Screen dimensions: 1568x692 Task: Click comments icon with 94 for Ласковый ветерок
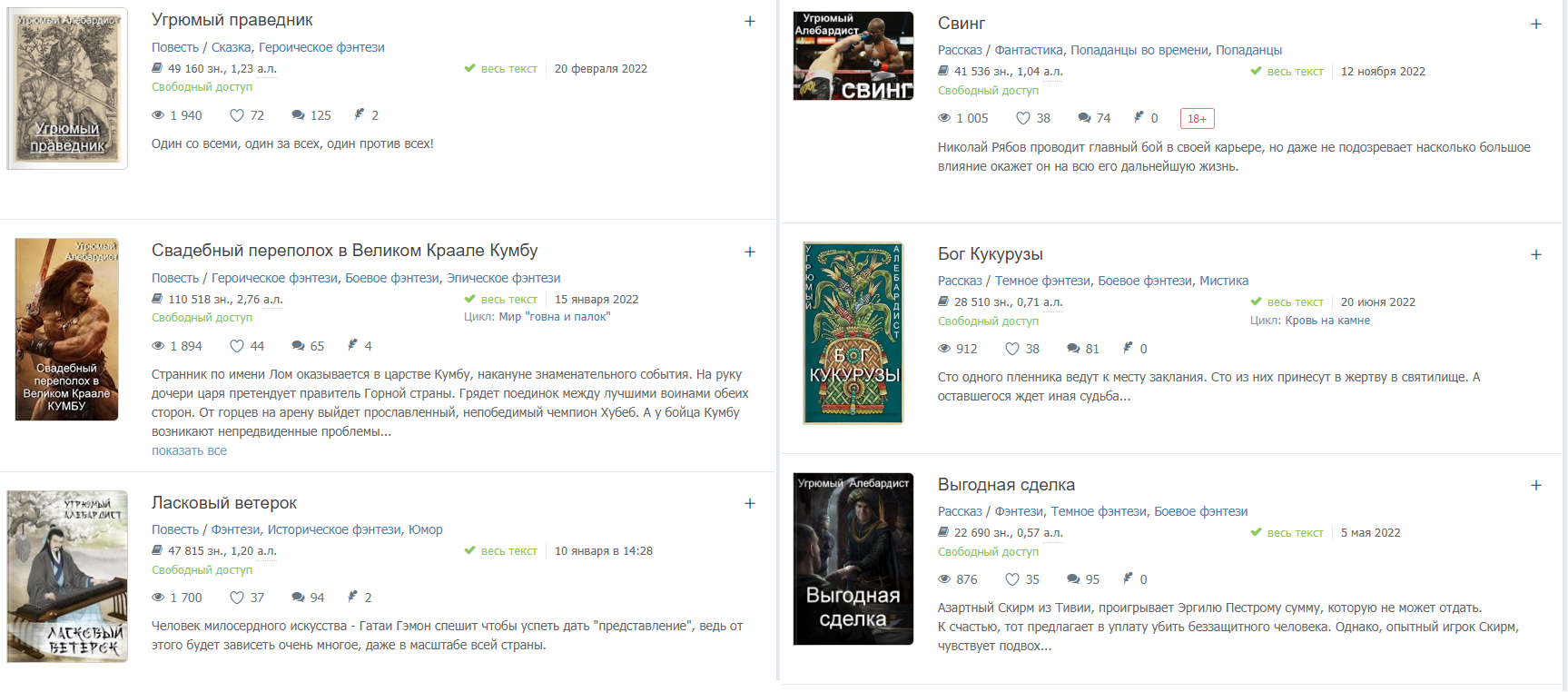(298, 598)
